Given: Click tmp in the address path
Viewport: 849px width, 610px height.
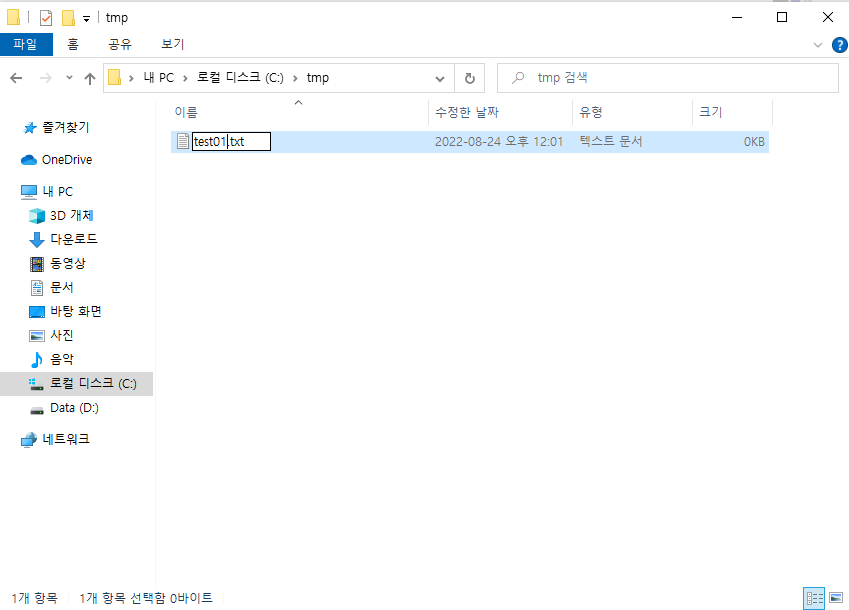Looking at the screenshot, I should 318,78.
